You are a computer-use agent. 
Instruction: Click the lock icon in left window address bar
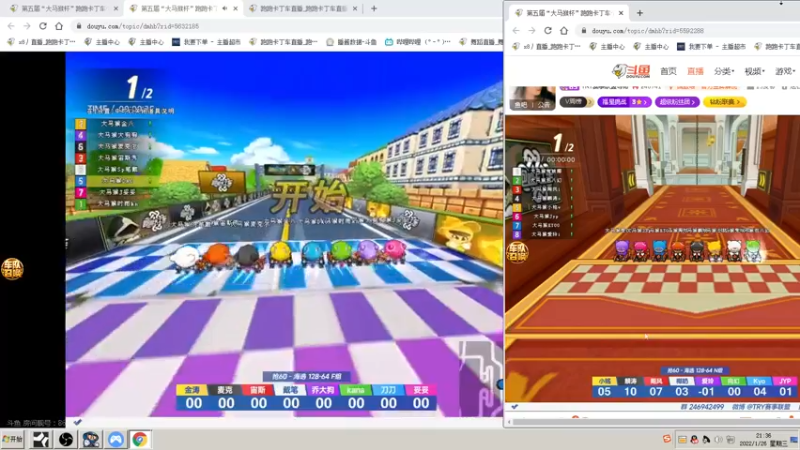click(x=78, y=26)
